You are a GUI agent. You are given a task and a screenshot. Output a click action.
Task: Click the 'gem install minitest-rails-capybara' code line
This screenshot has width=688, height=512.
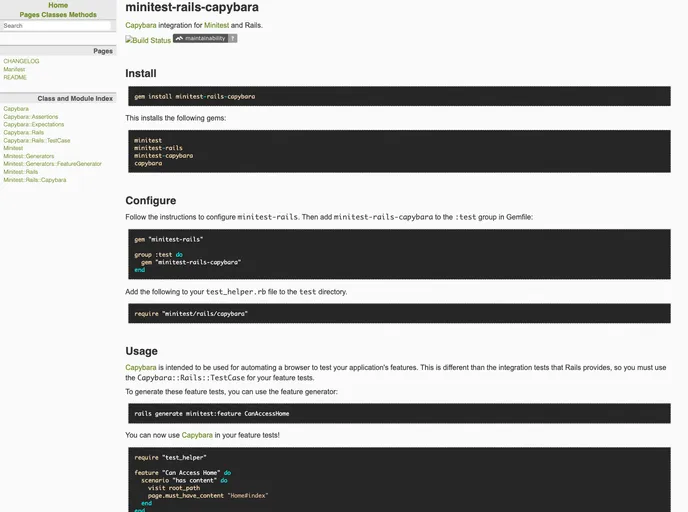pos(194,97)
